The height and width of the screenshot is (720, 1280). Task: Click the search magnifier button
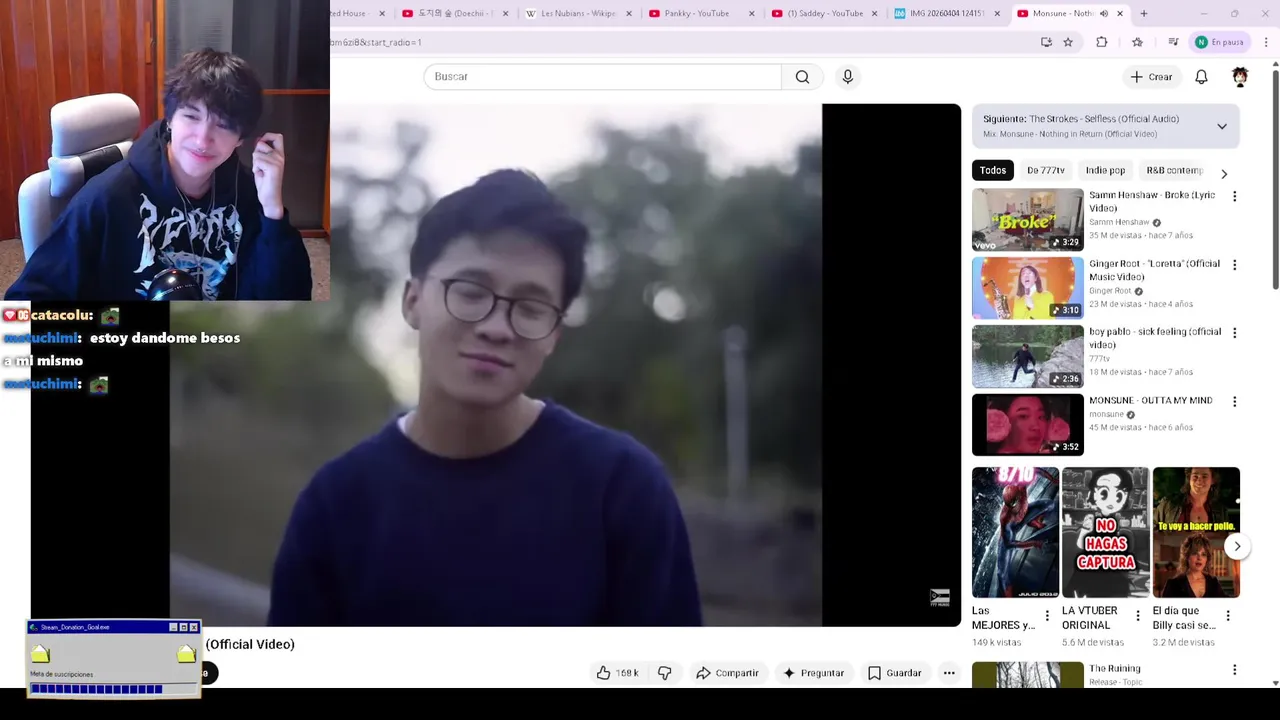click(x=802, y=77)
